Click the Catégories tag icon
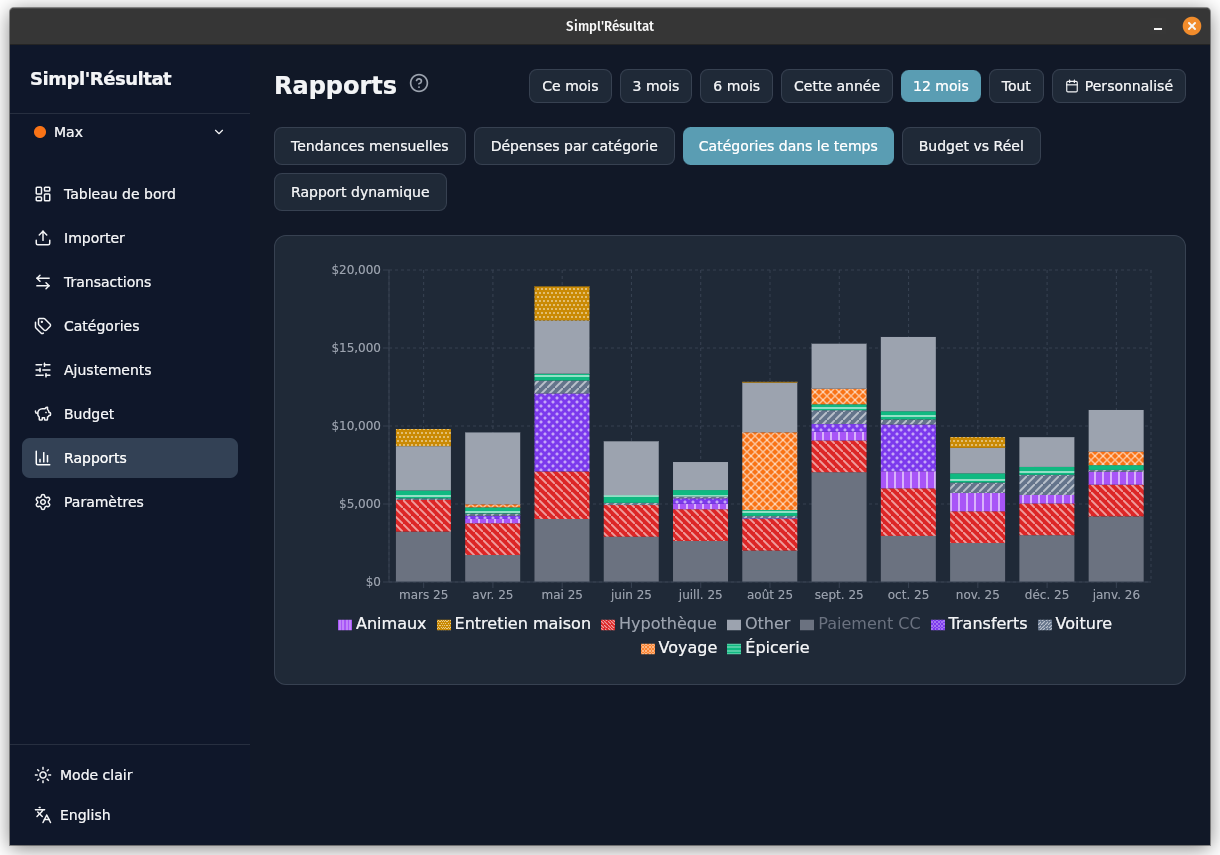Image resolution: width=1220 pixels, height=855 pixels. tap(43, 326)
